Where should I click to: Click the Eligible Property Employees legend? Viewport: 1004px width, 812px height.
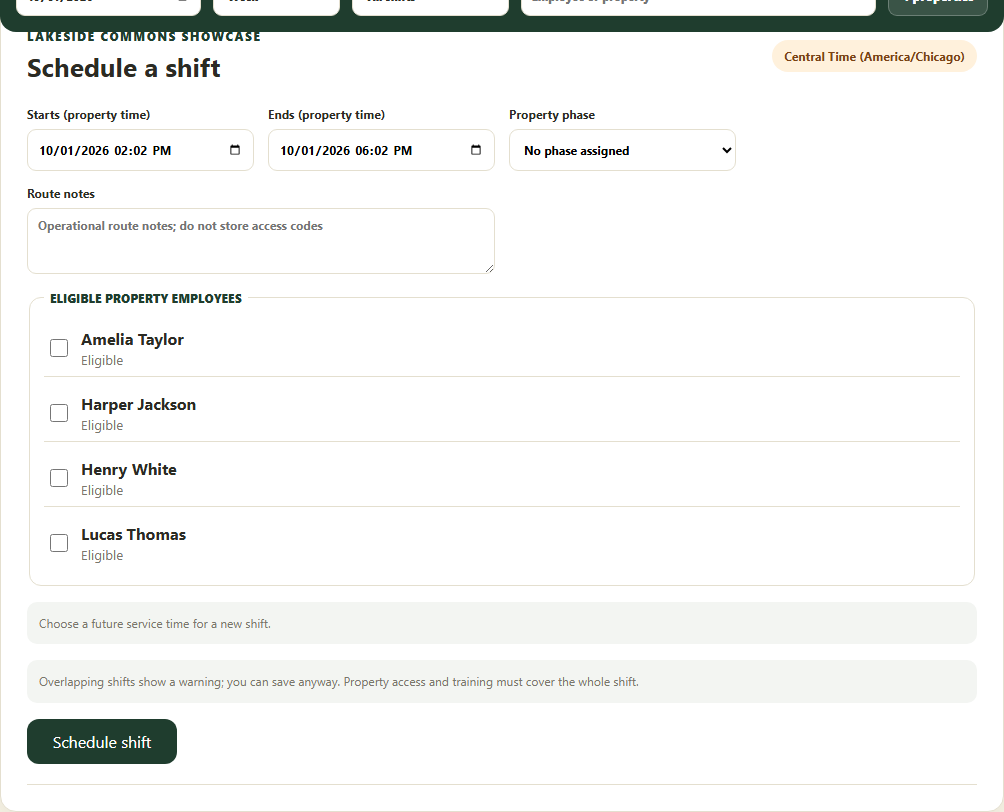(146, 298)
